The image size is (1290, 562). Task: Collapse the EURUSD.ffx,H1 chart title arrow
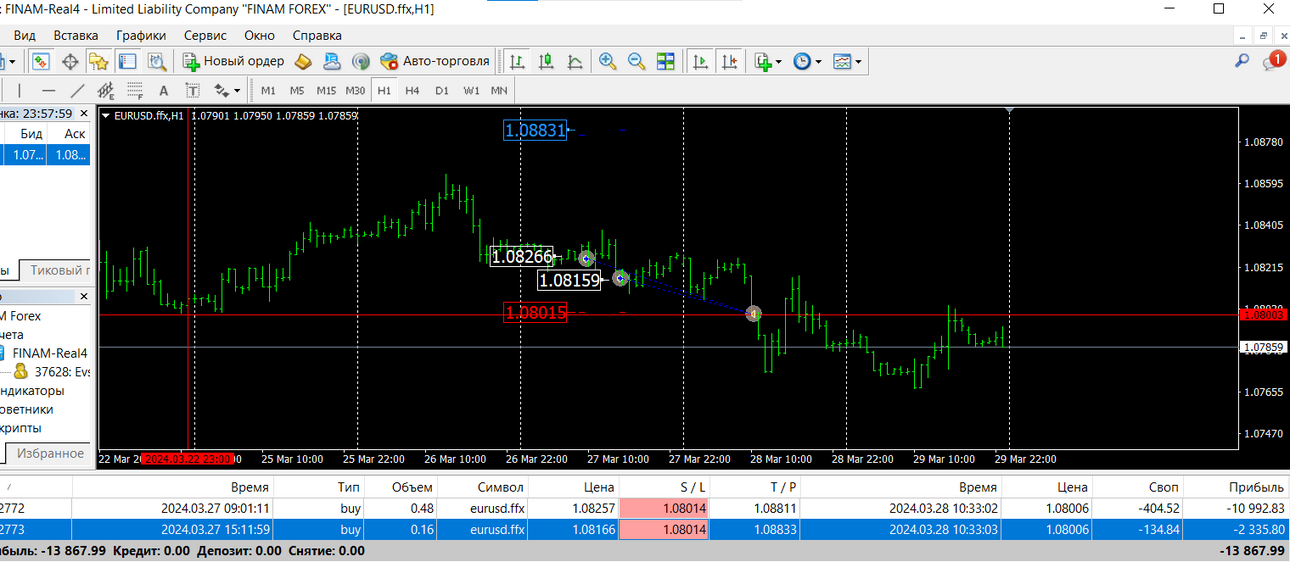107,116
